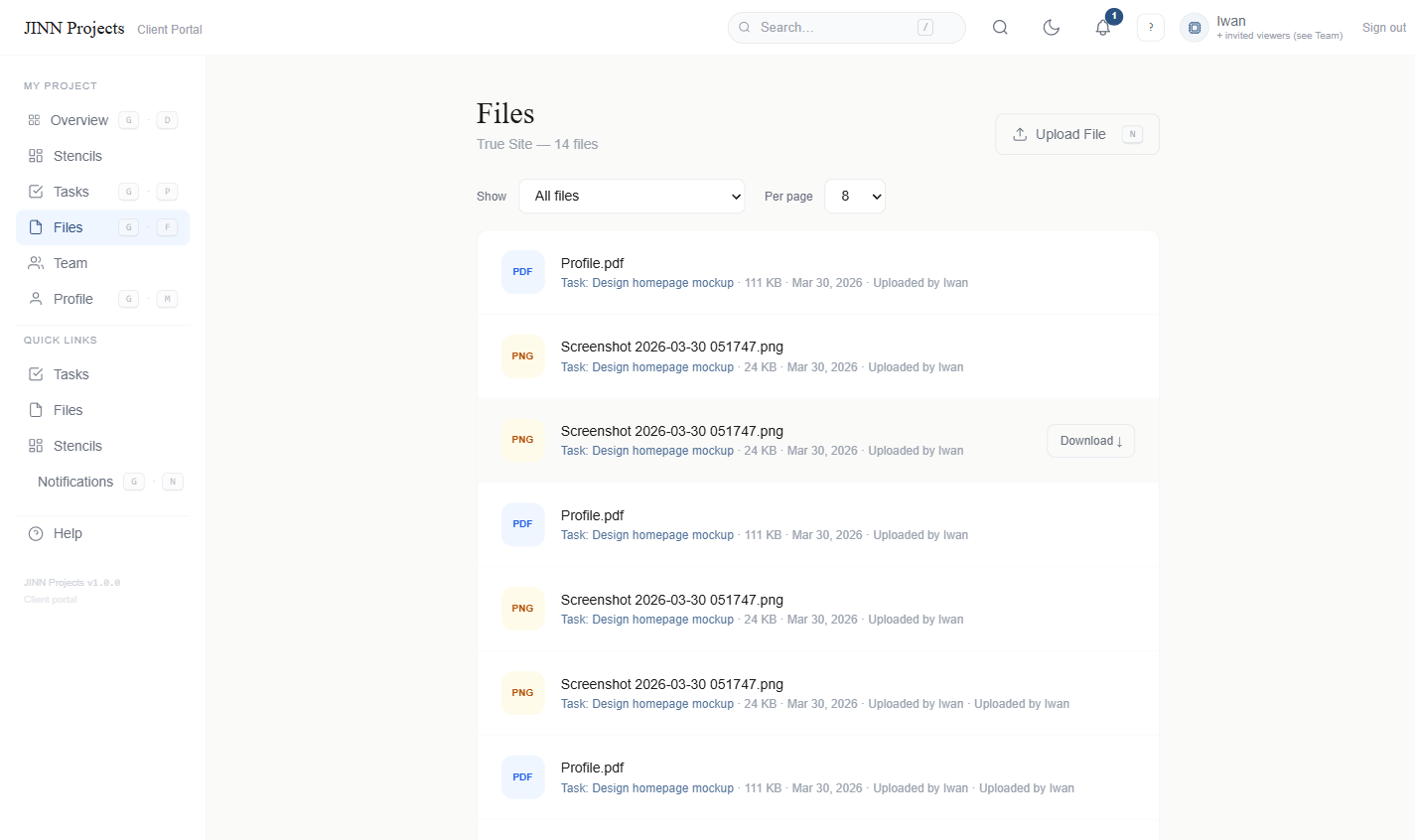
Task: Click PDF badge of last Profile.pdf row
Action: [523, 777]
